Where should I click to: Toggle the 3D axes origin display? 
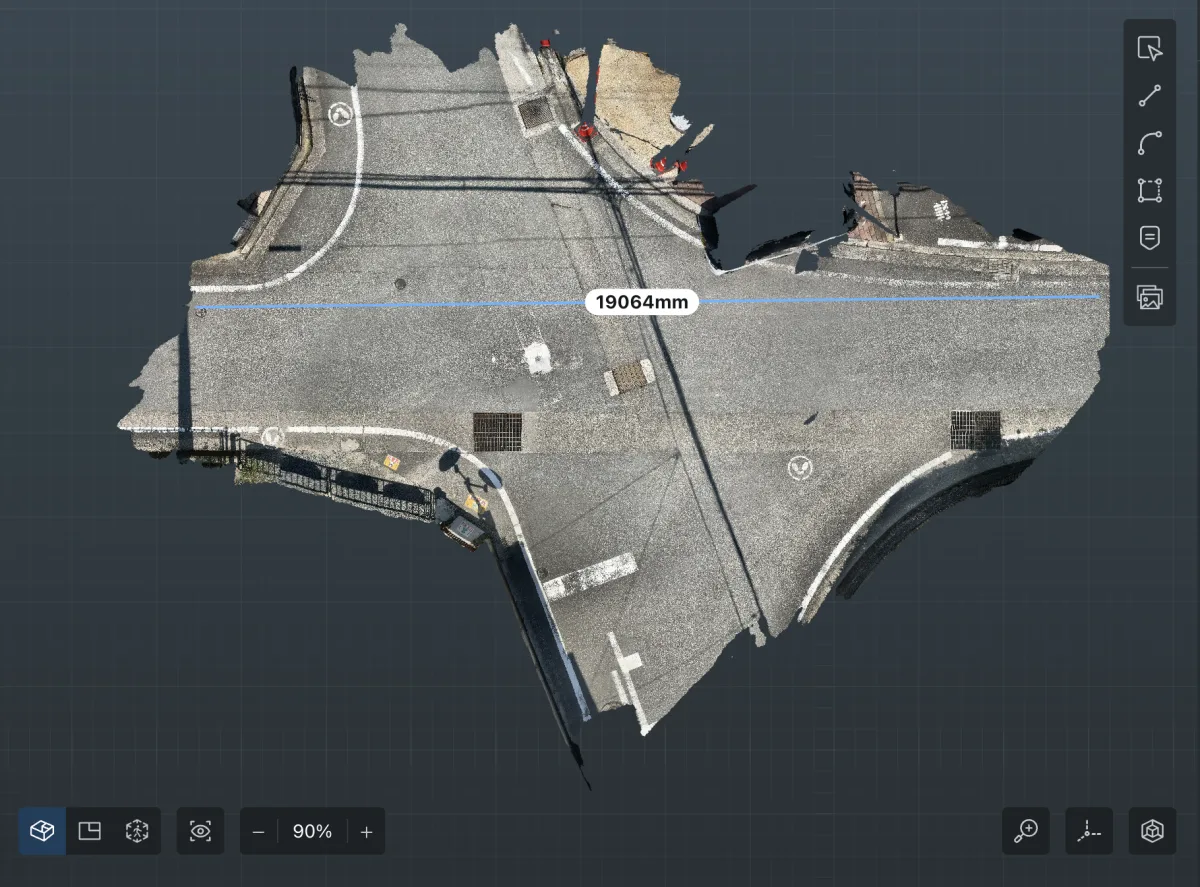click(x=1090, y=831)
